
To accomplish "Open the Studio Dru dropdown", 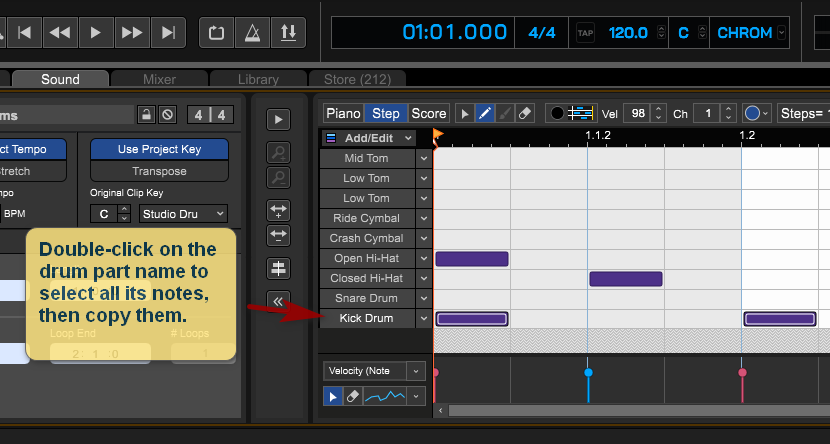I will [183, 214].
